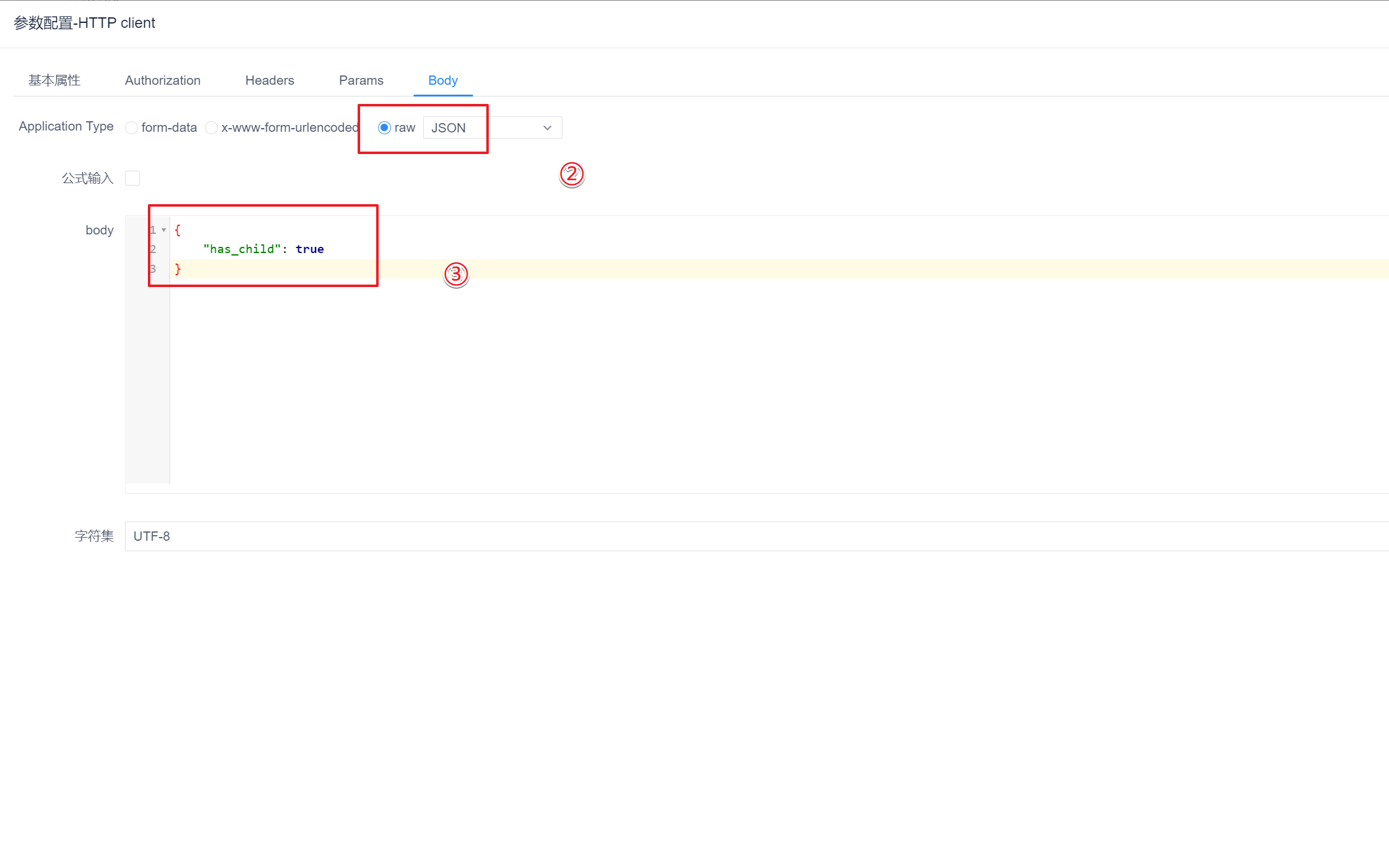Open the Authorization tab
1389x868 pixels.
click(163, 80)
